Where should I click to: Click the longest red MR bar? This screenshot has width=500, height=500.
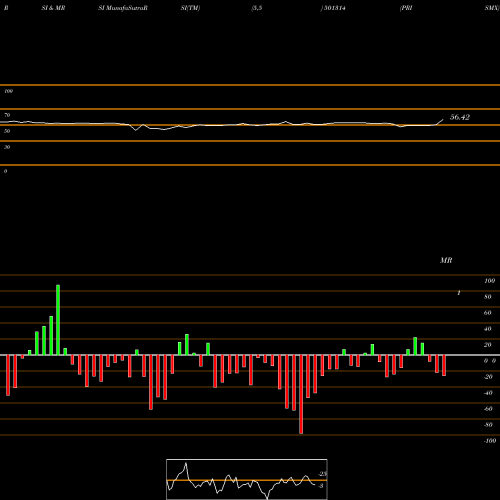point(301,394)
